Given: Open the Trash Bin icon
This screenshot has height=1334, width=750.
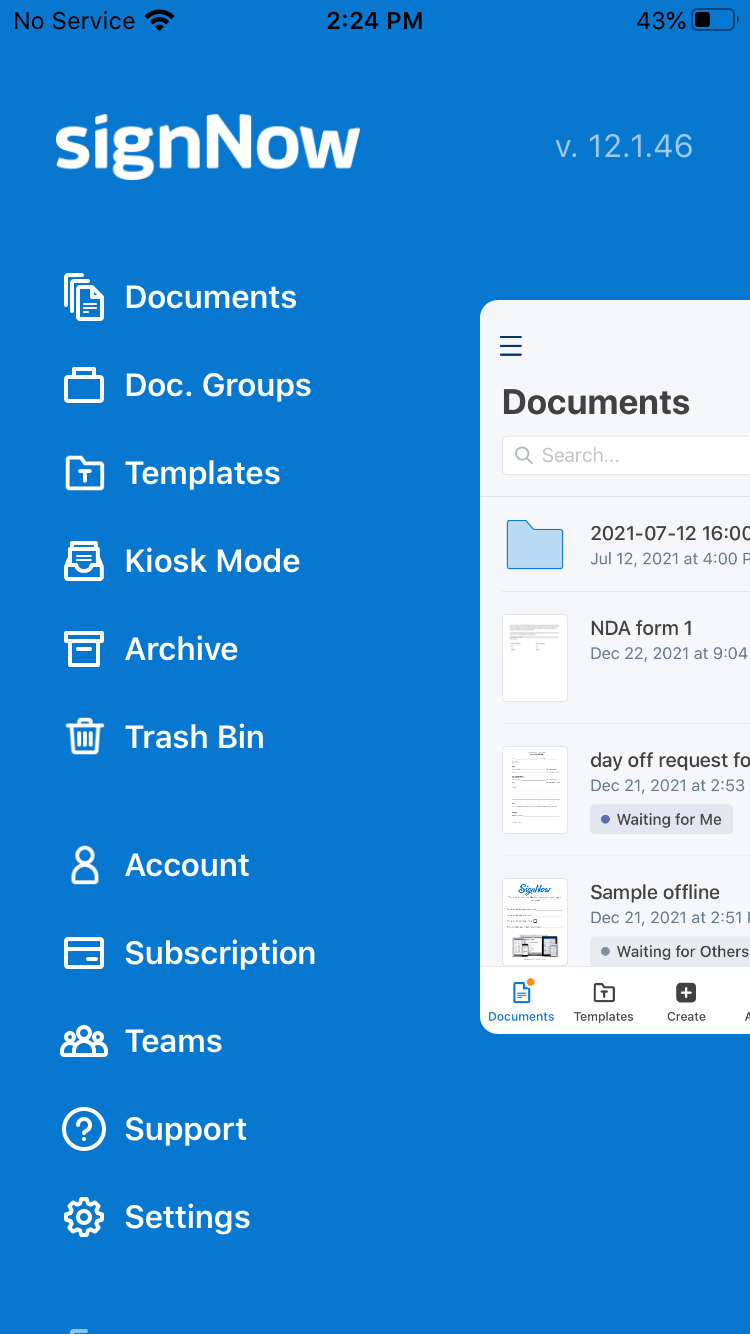Looking at the screenshot, I should [x=84, y=737].
